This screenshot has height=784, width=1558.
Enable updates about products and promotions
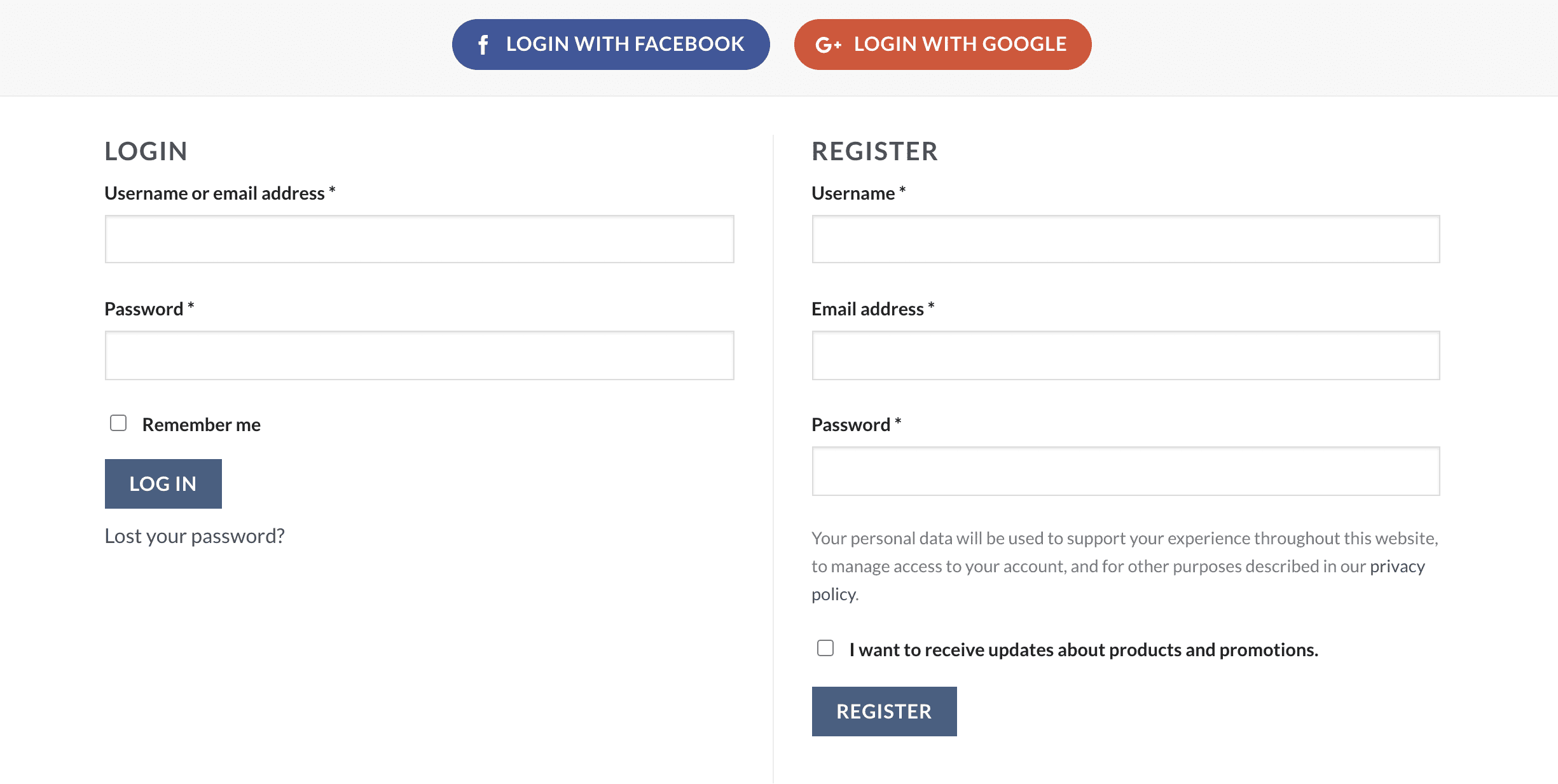click(x=825, y=647)
